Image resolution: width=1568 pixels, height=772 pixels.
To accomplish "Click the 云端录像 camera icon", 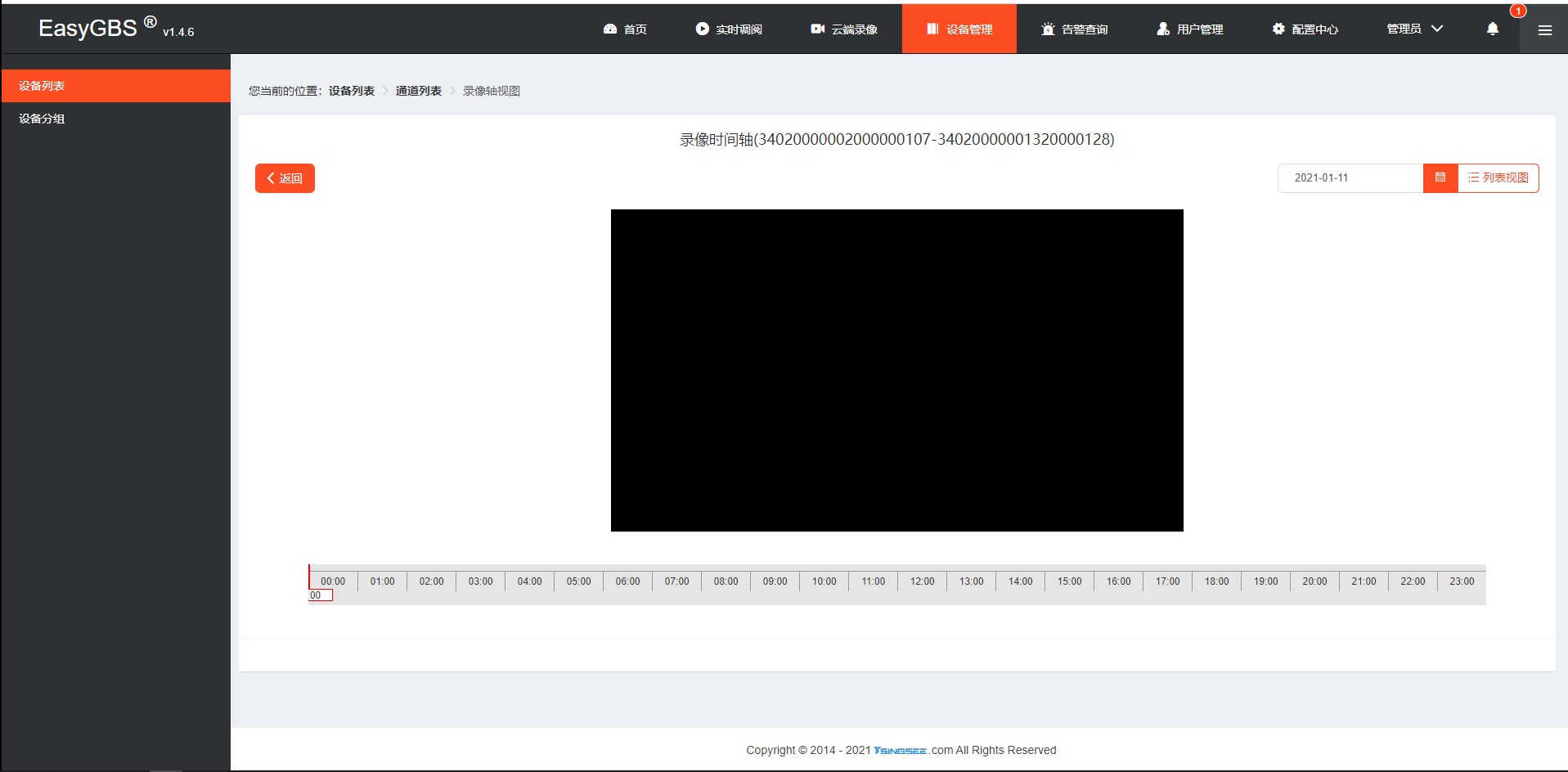I will pyautogui.click(x=817, y=29).
